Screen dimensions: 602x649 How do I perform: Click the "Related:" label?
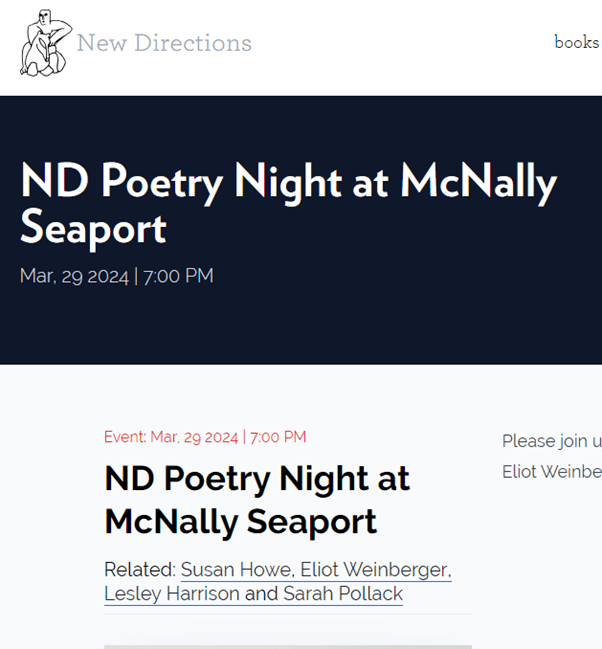click(x=140, y=570)
